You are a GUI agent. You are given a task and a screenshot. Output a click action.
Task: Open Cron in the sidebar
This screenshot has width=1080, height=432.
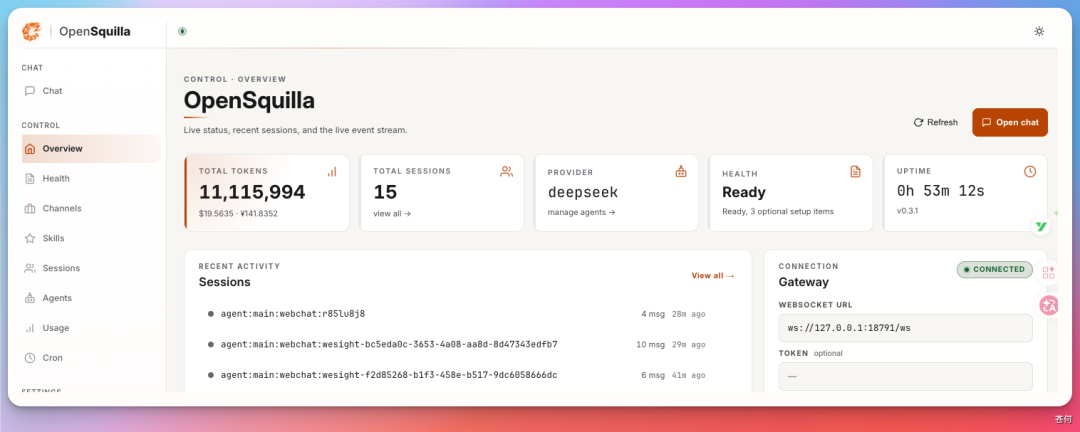[91, 358]
